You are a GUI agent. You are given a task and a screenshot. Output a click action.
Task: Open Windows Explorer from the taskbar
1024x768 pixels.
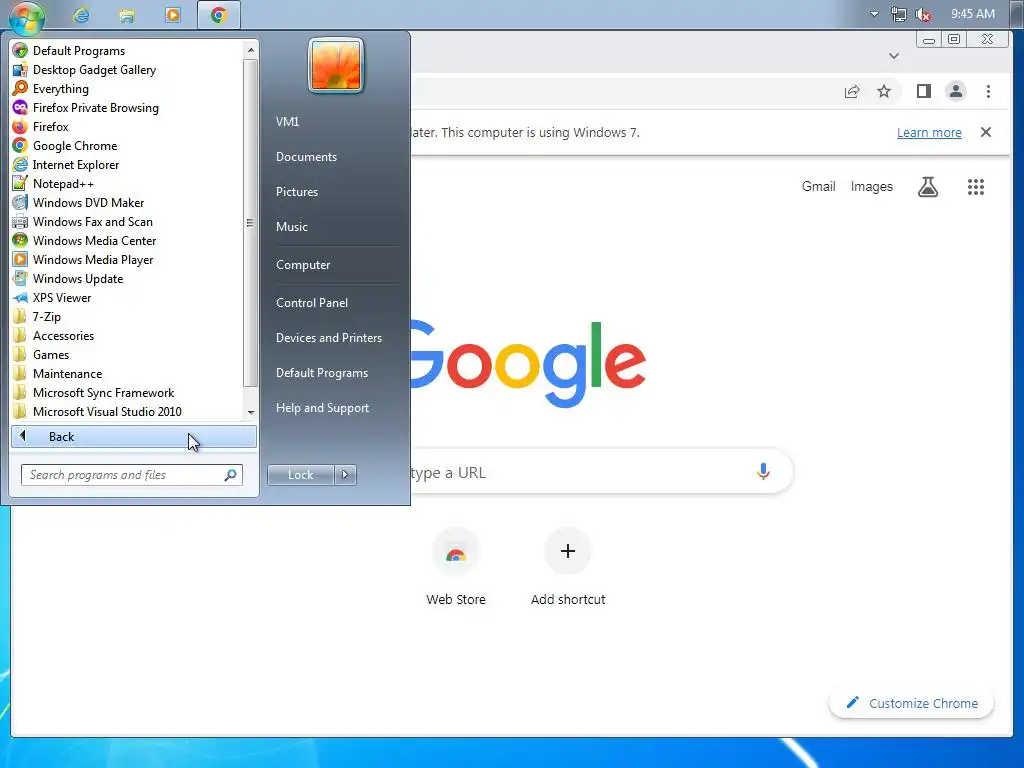[x=127, y=15]
